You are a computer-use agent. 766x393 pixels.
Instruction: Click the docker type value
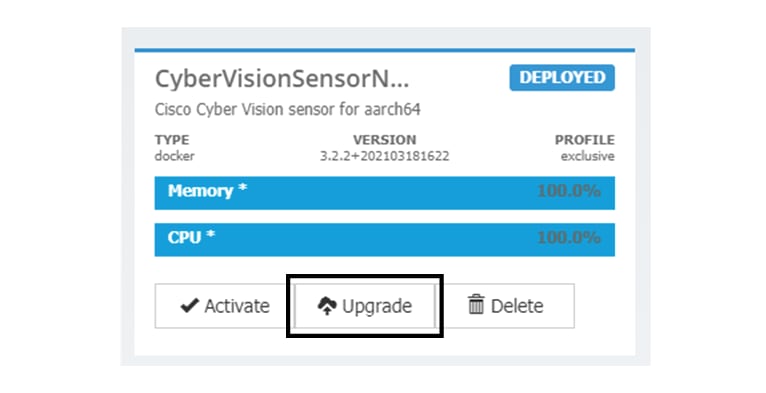[x=174, y=156]
